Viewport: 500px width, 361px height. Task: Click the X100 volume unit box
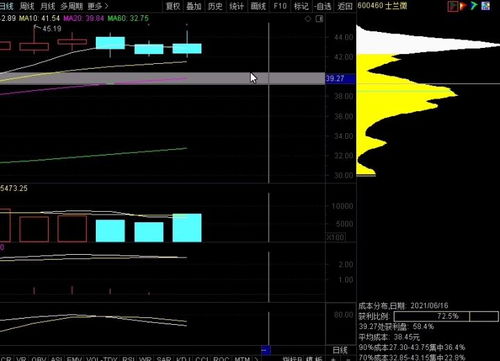[x=336, y=237]
